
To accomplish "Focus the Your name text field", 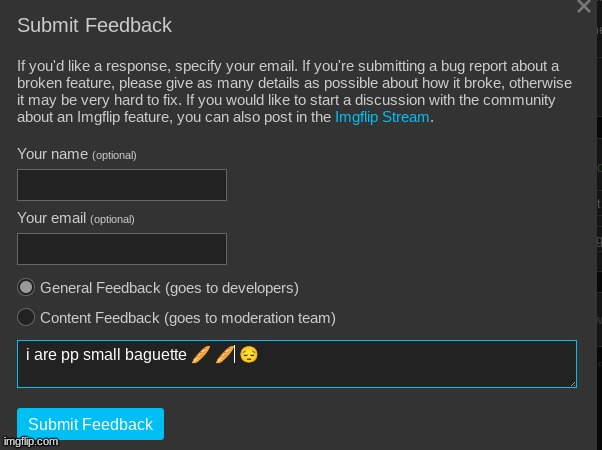I will click(122, 185).
